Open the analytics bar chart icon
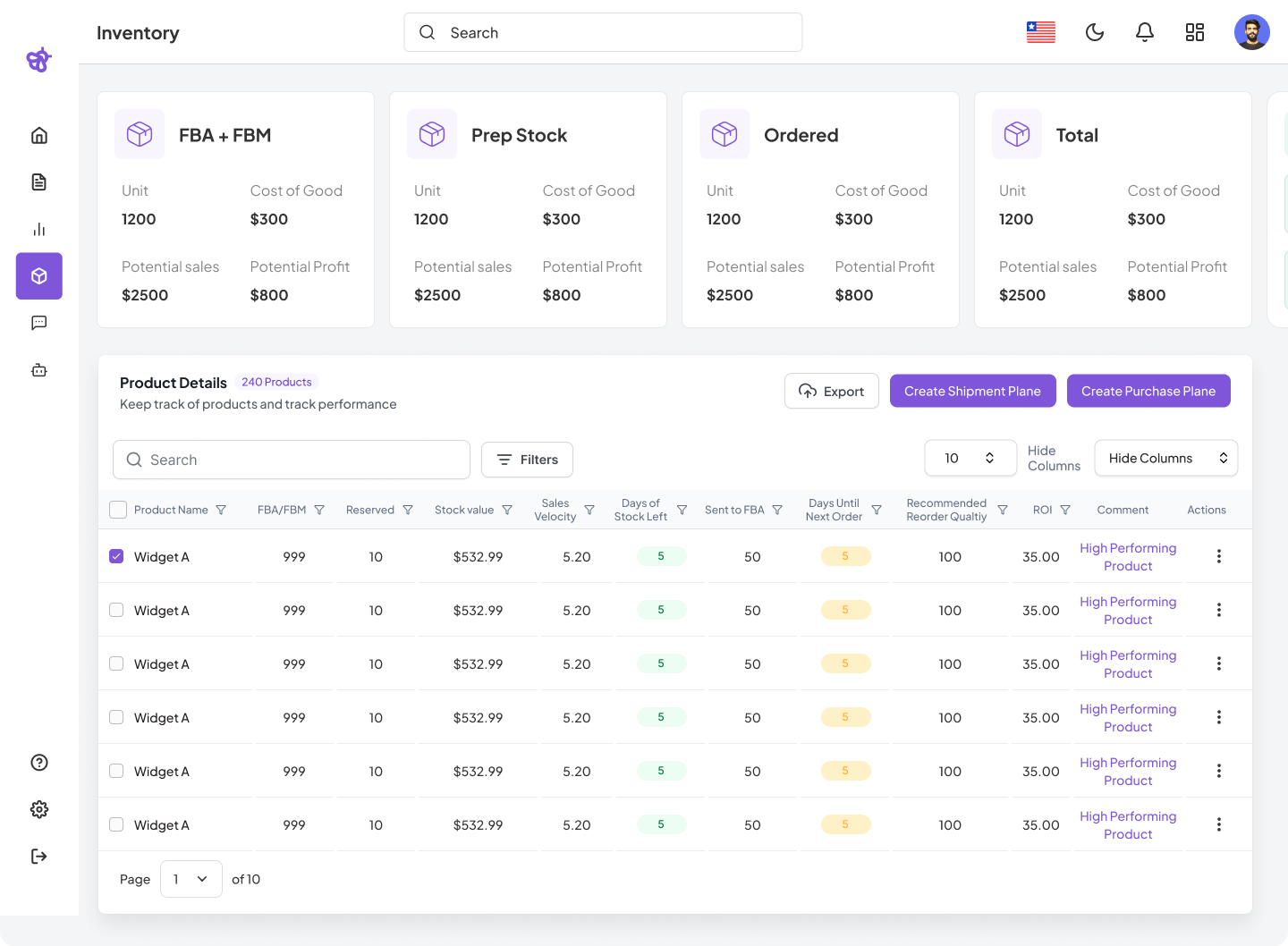 (39, 230)
